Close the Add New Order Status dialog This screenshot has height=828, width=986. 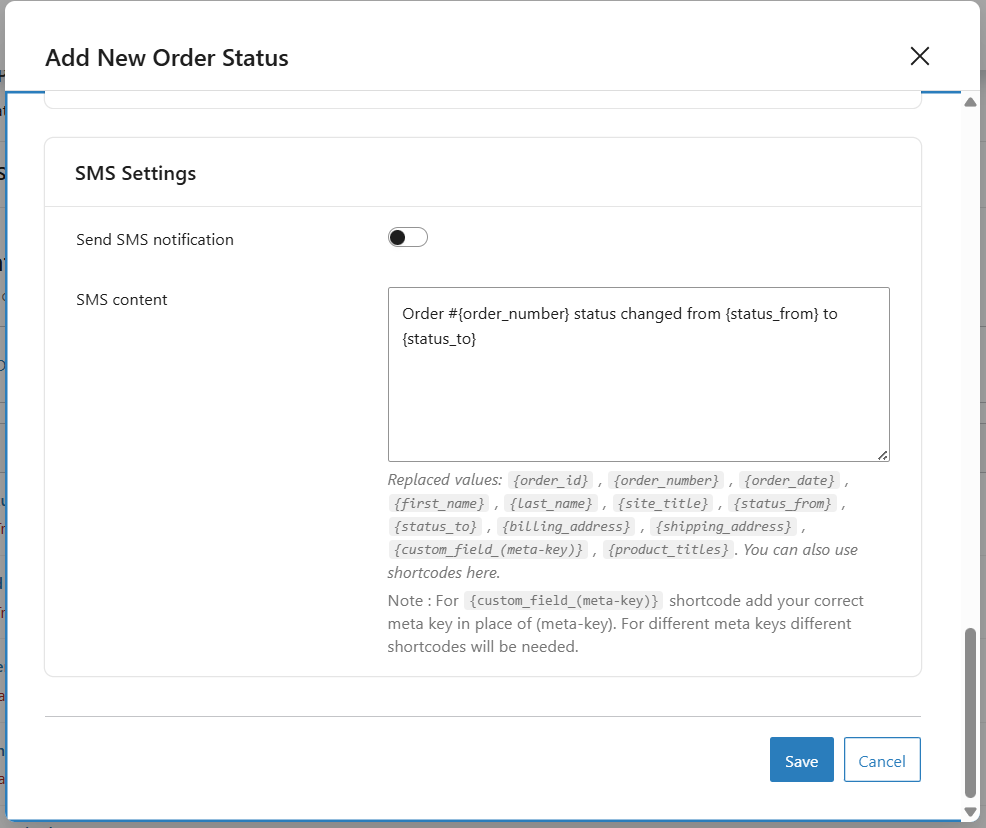920,56
